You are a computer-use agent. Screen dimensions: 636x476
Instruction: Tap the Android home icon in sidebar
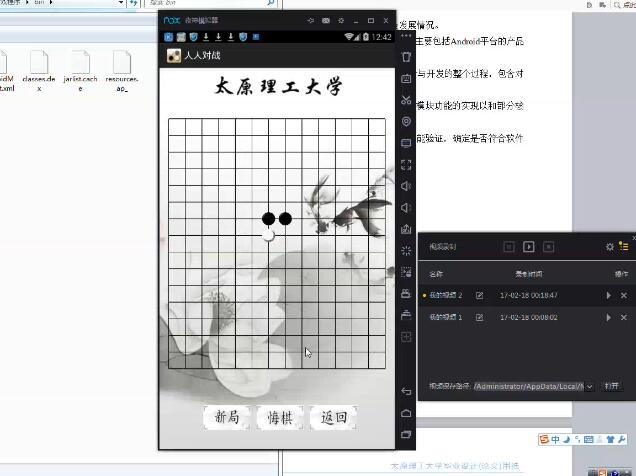point(406,413)
